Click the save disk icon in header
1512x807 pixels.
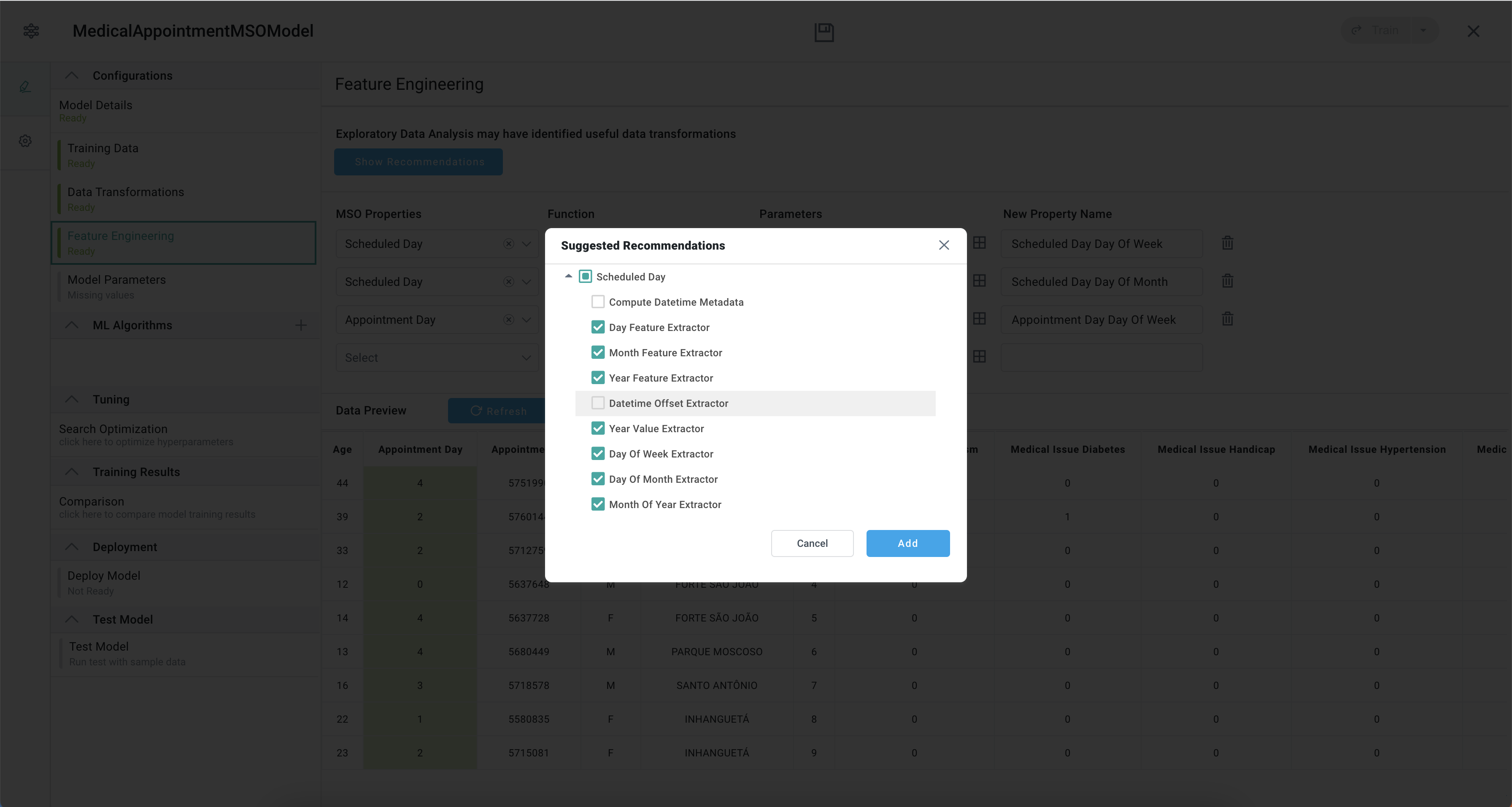(x=823, y=32)
